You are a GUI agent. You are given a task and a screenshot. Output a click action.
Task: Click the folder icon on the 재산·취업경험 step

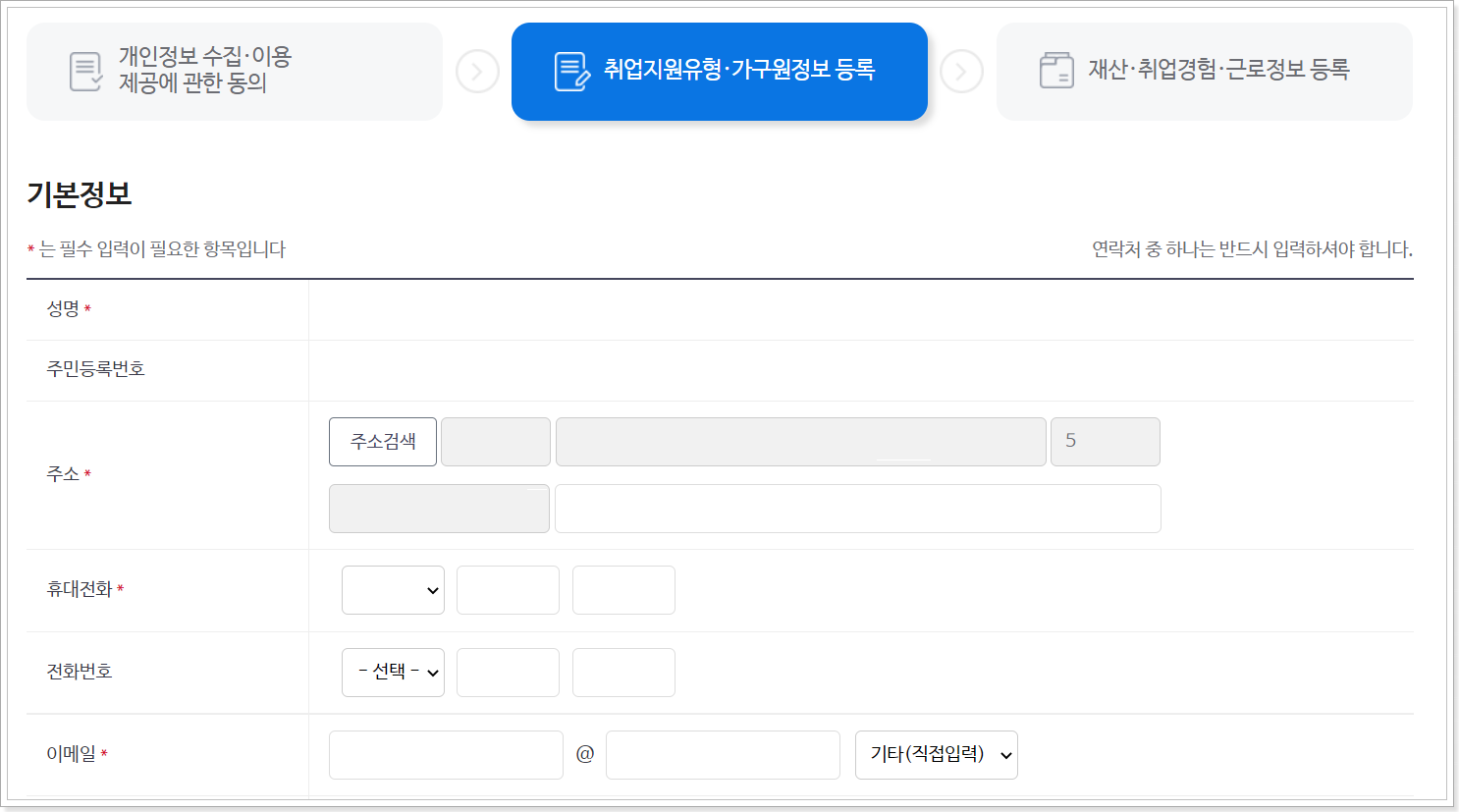[x=1056, y=71]
